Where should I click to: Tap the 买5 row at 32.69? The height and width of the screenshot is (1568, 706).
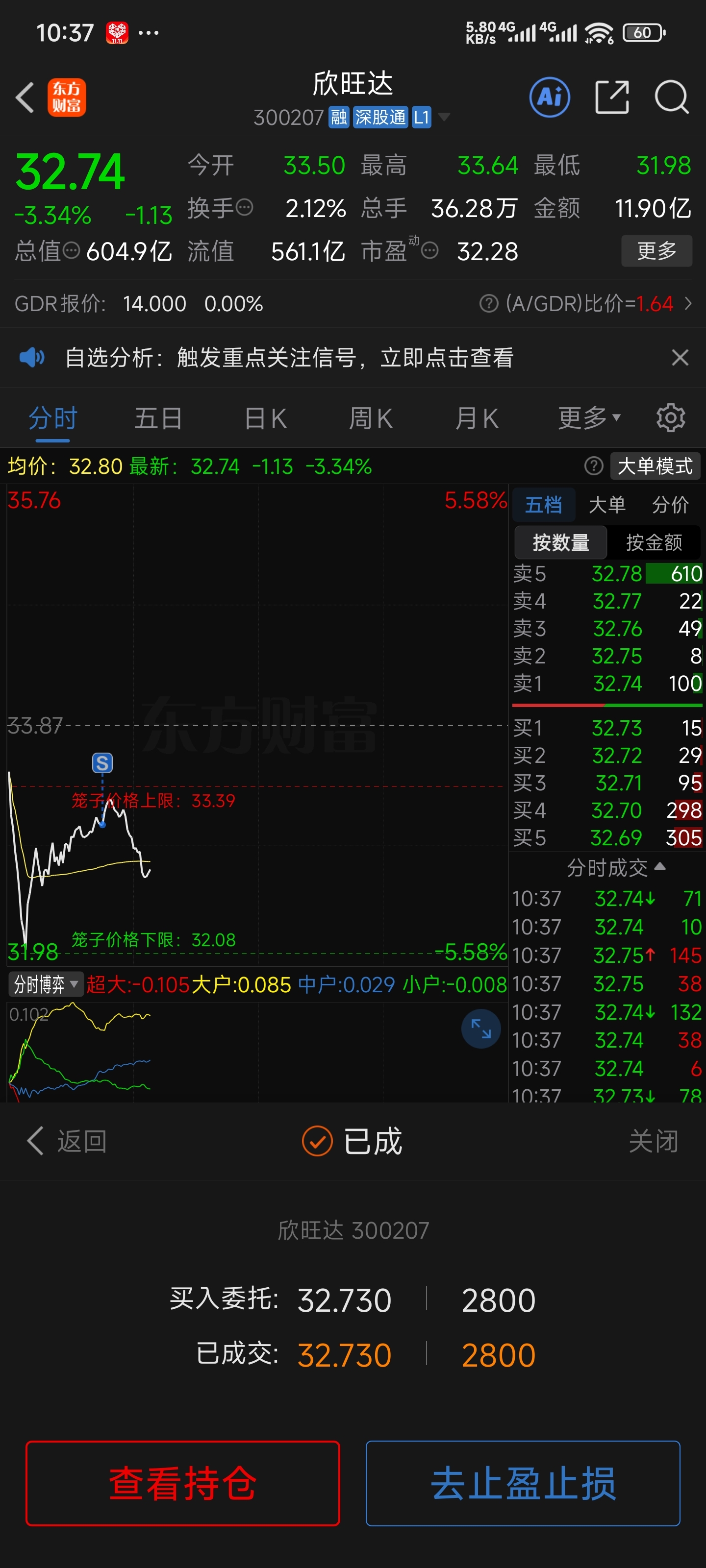607,838
